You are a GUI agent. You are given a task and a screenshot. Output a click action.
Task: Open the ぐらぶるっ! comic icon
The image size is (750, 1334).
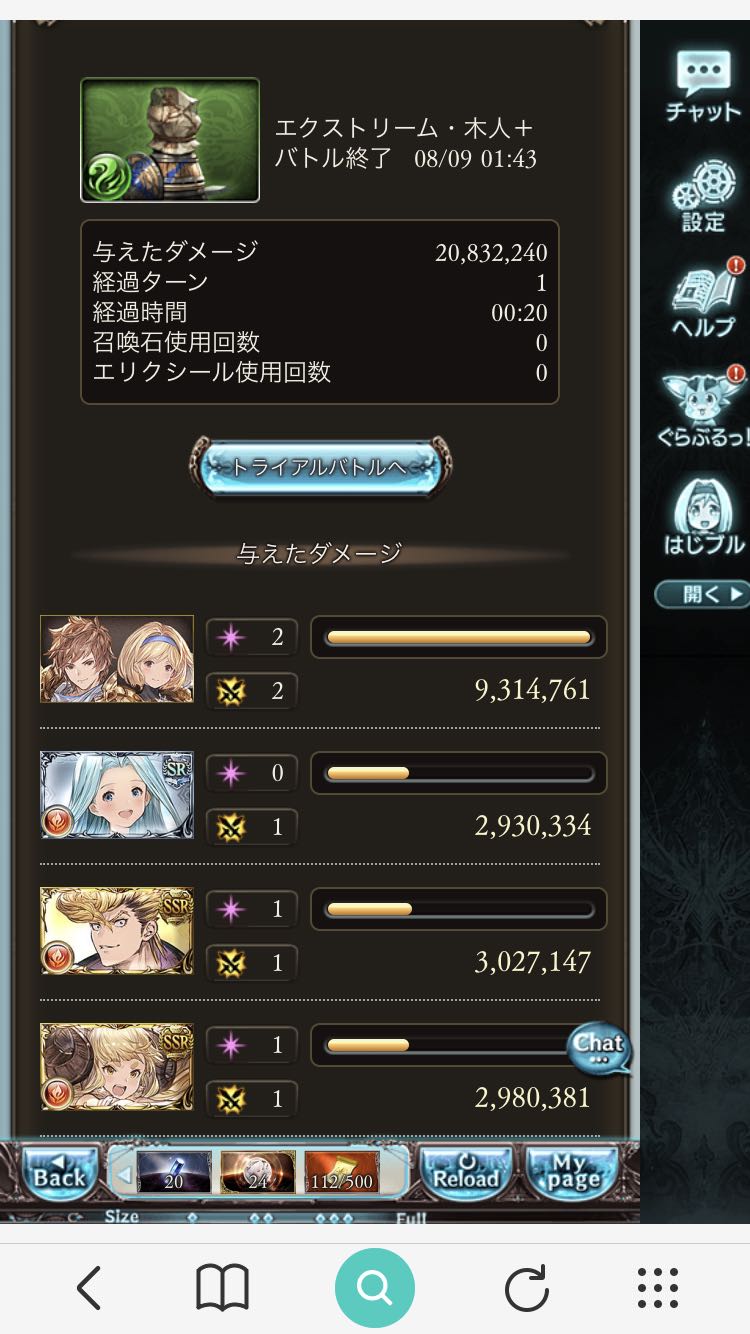[x=703, y=405]
